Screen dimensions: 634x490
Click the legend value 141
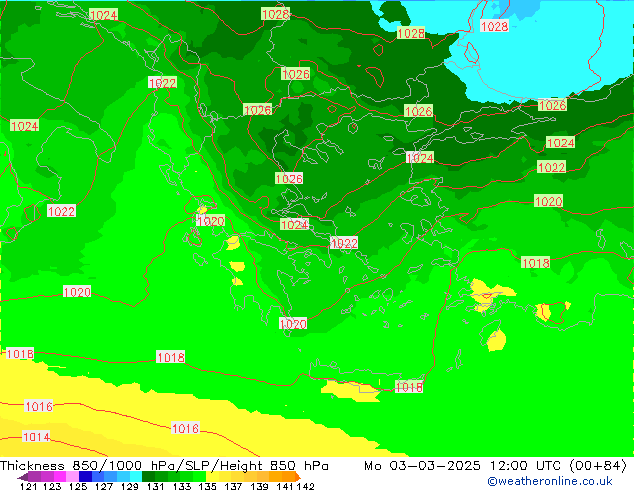[x=285, y=486]
